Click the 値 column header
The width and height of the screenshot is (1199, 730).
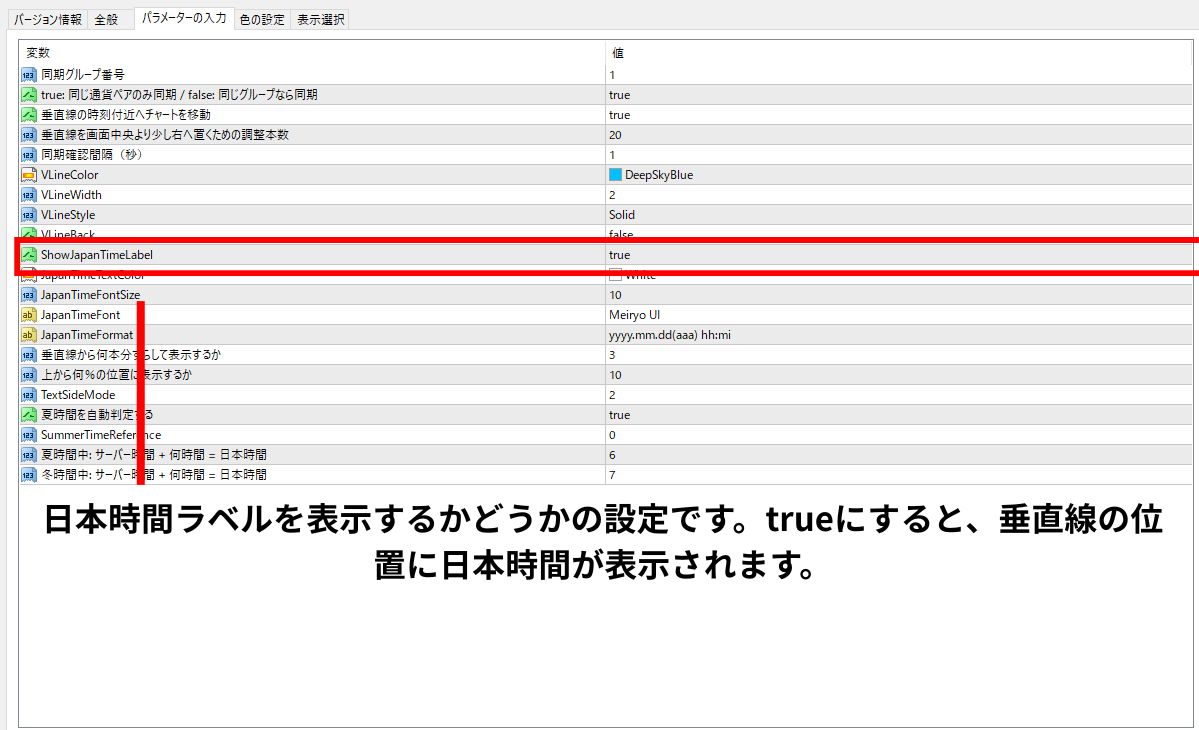[618, 53]
